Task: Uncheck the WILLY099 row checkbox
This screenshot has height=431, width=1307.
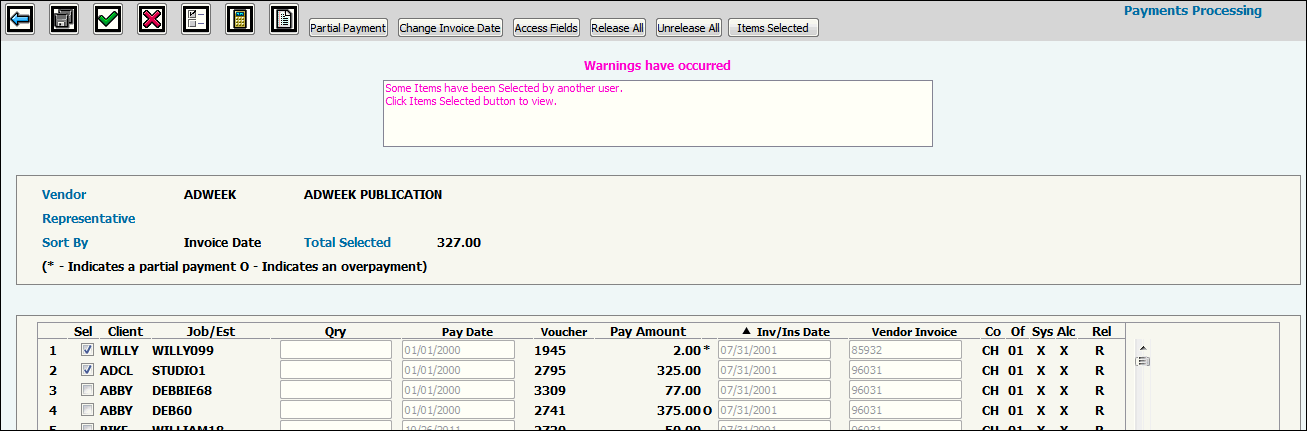Action: click(87, 350)
